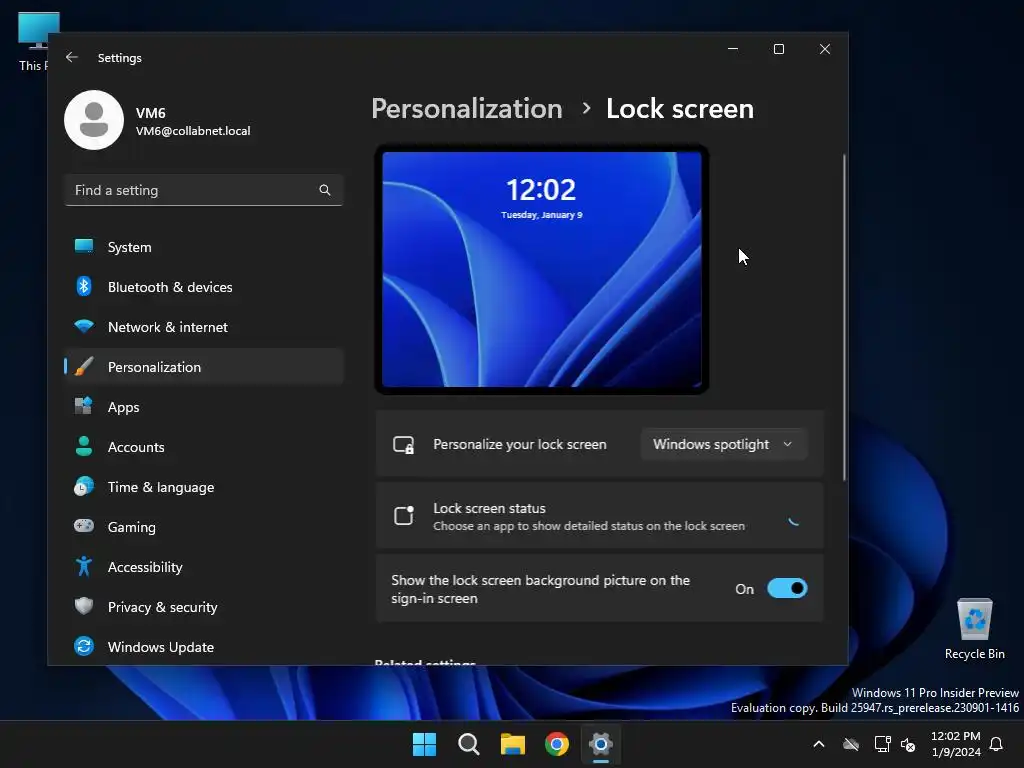
Task: Click the Settings window vertical scrollbar
Action: pyautogui.click(x=844, y=317)
